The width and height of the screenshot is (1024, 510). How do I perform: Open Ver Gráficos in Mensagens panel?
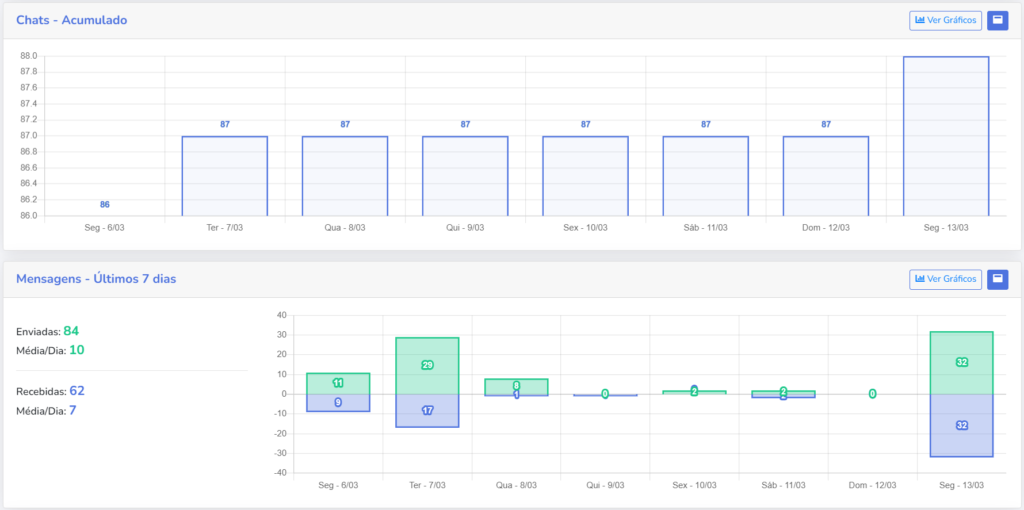pyautogui.click(x=946, y=279)
